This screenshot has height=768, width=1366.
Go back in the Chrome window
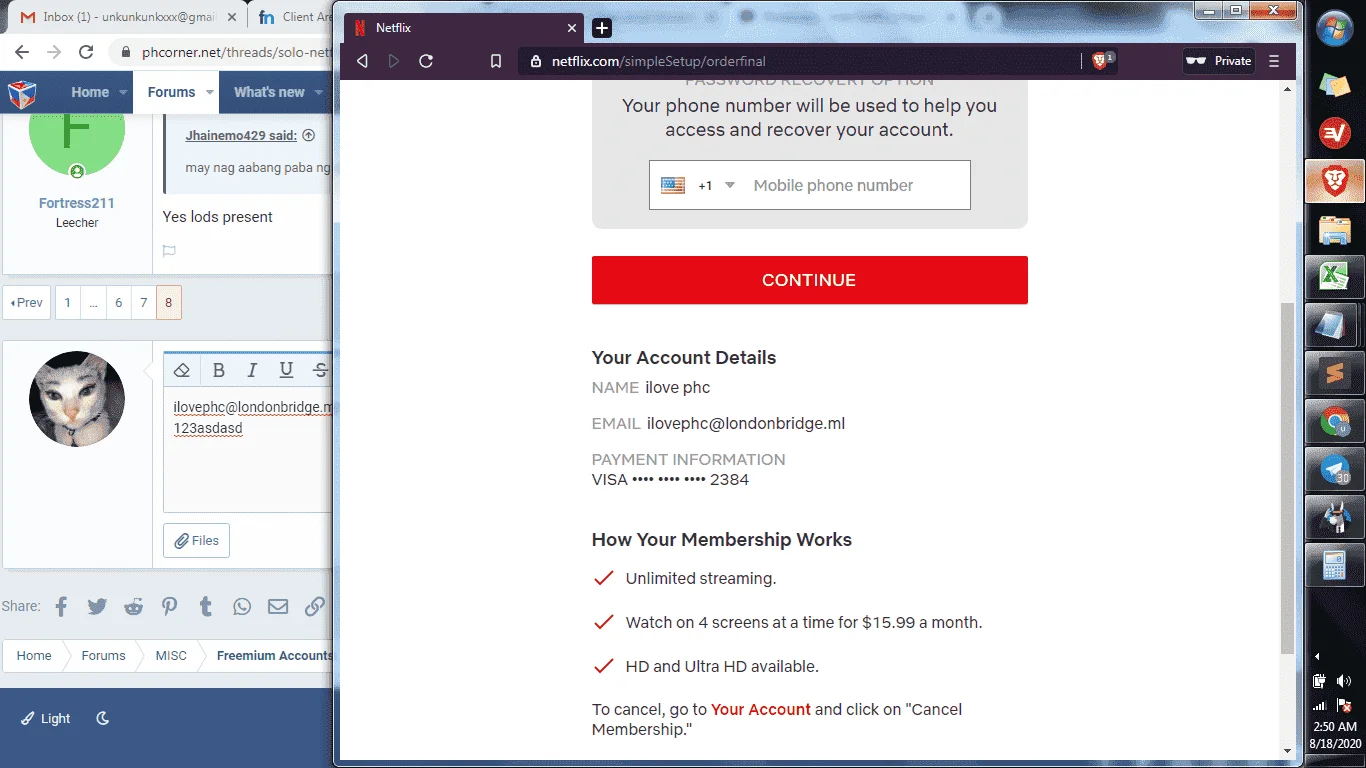point(22,52)
